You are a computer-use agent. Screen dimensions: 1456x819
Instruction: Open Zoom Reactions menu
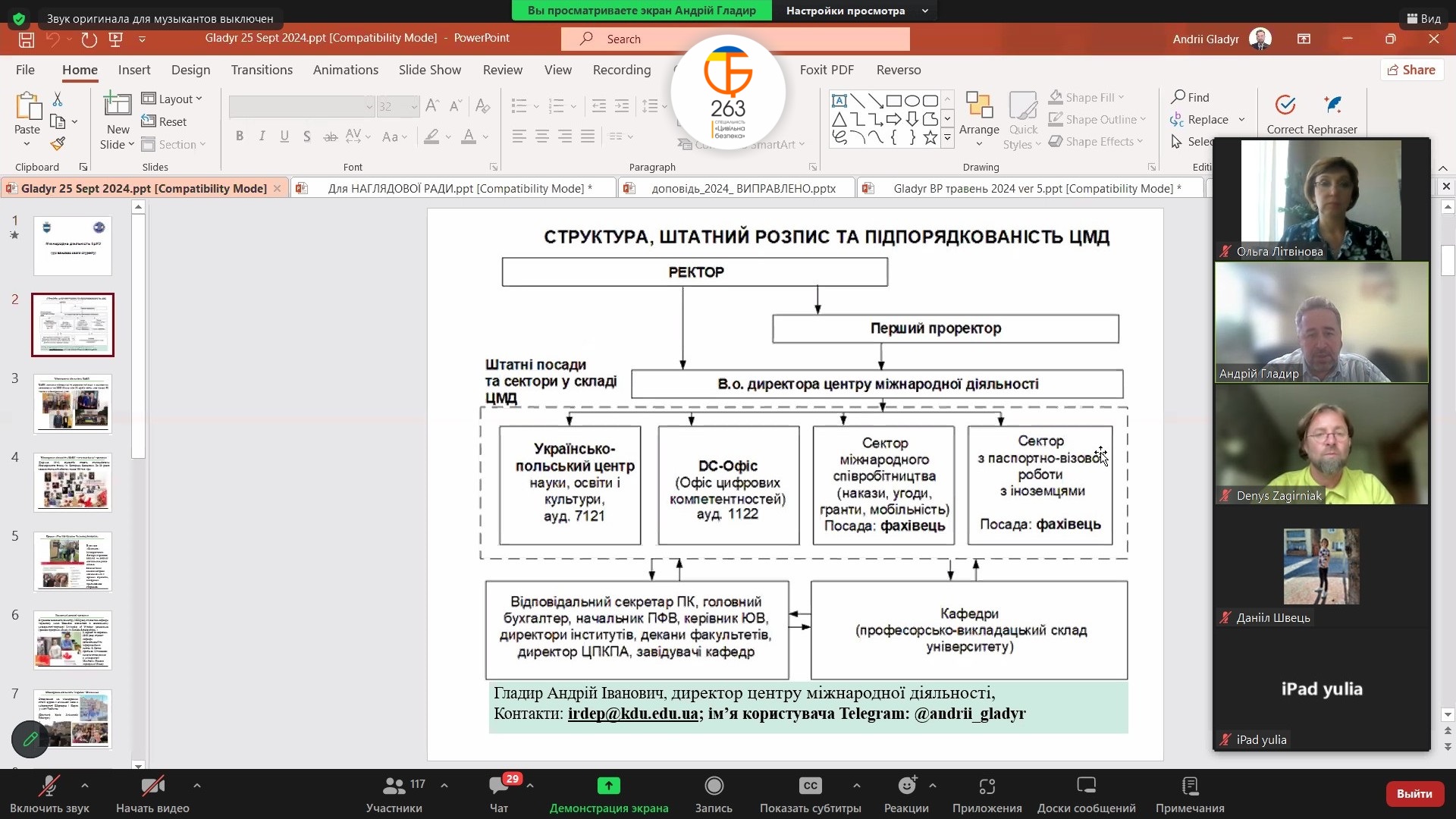[x=906, y=795]
